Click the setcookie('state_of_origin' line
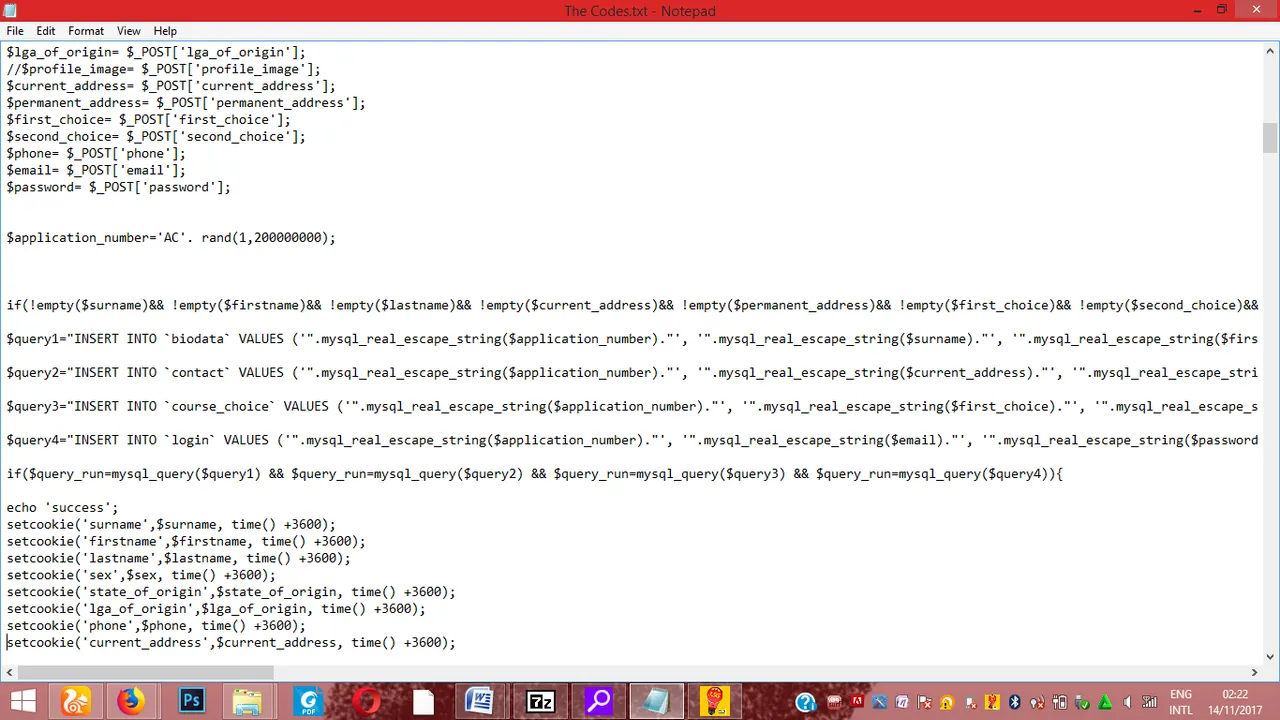The image size is (1280, 720). [x=231, y=592]
